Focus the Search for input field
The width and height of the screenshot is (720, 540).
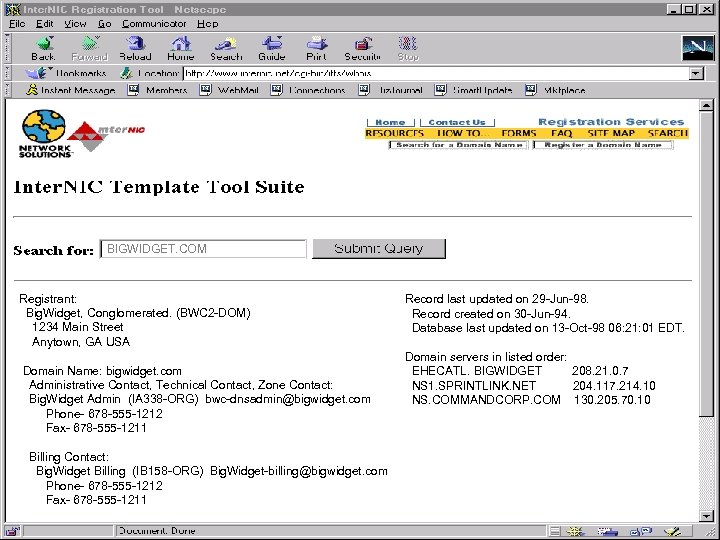click(x=203, y=249)
